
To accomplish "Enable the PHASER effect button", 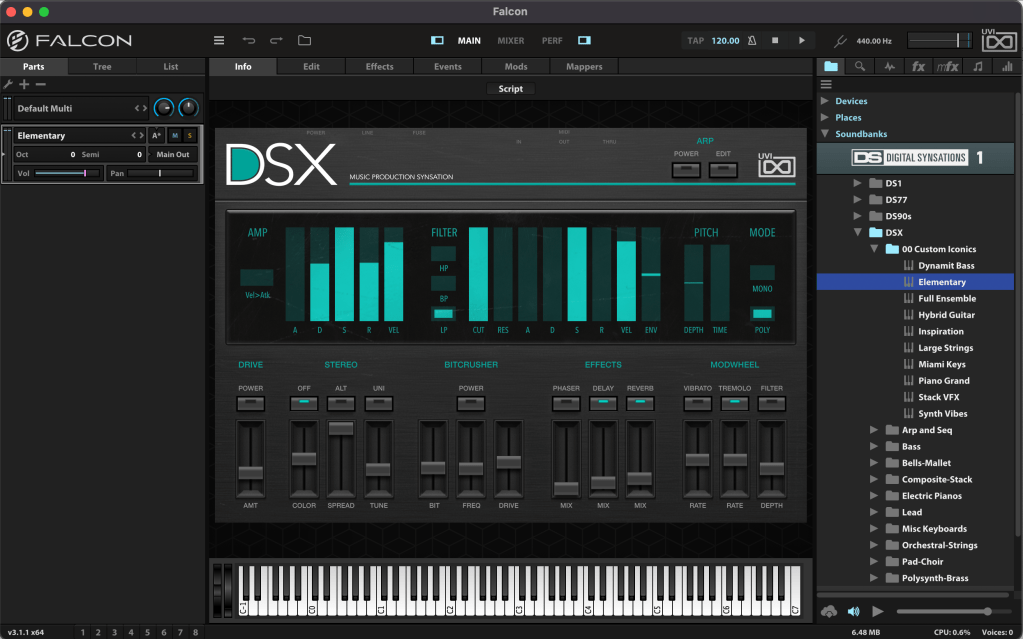I will click(566, 403).
